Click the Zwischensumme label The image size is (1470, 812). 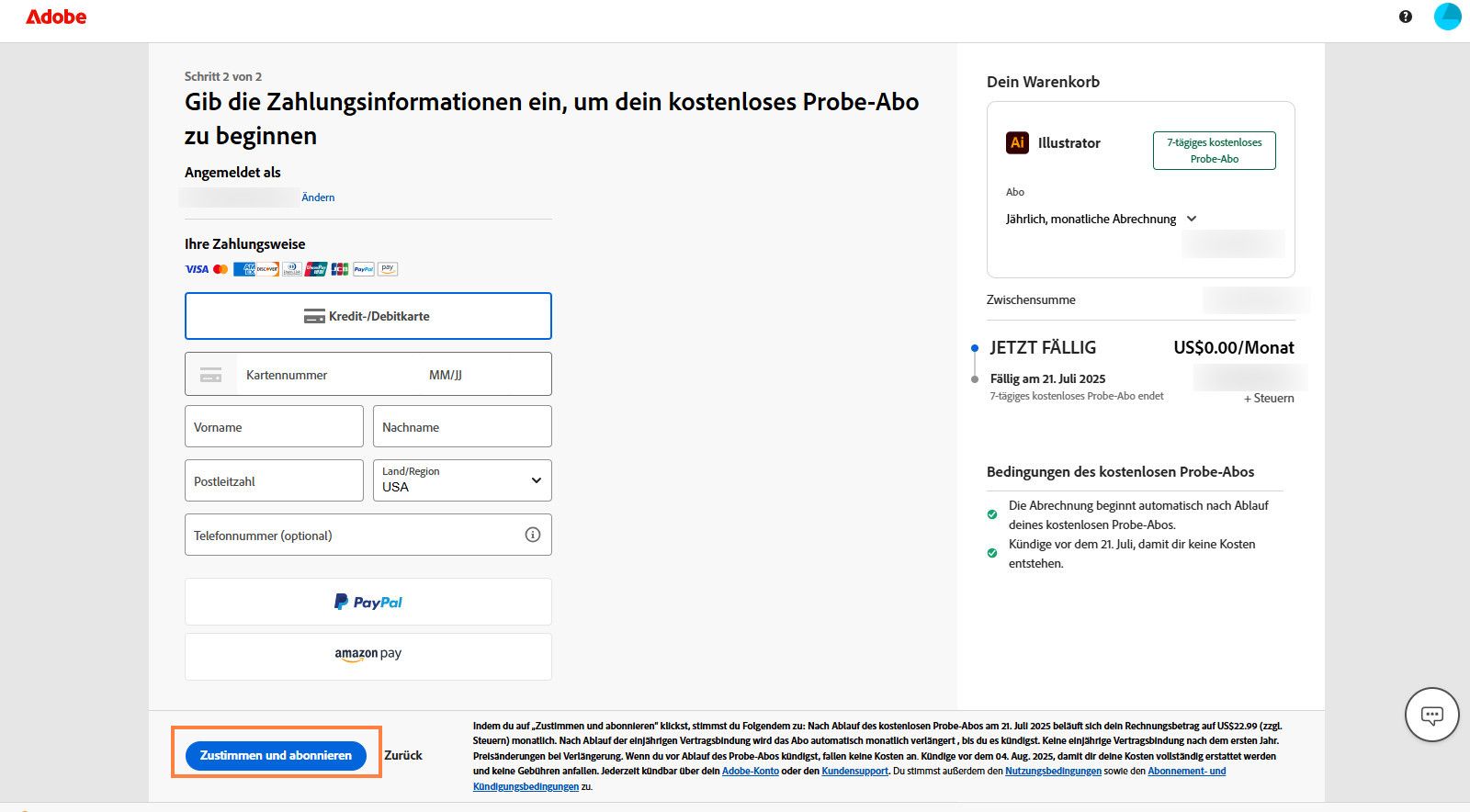tap(1031, 299)
